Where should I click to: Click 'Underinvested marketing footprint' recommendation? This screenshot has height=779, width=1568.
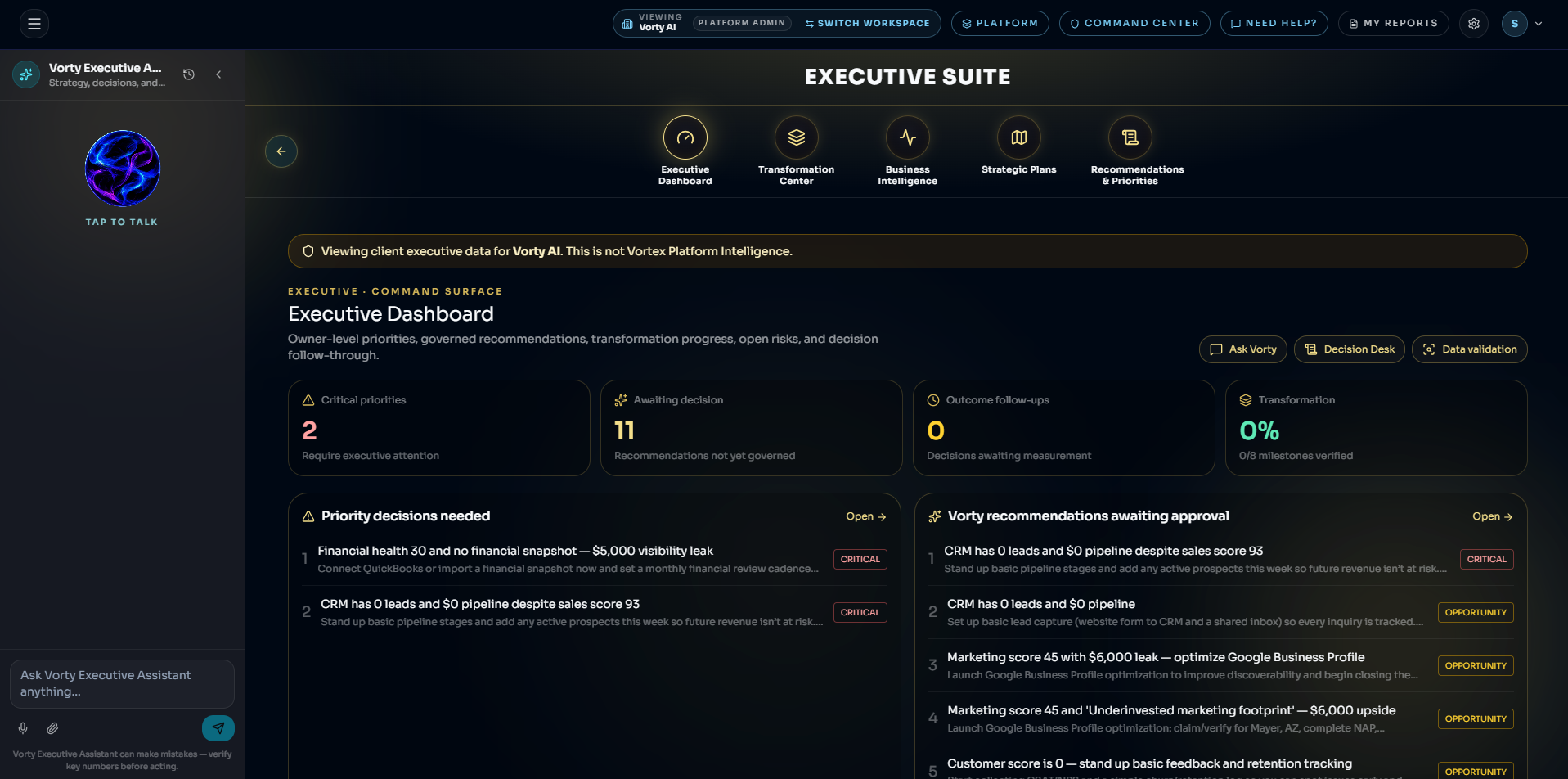1221,718
